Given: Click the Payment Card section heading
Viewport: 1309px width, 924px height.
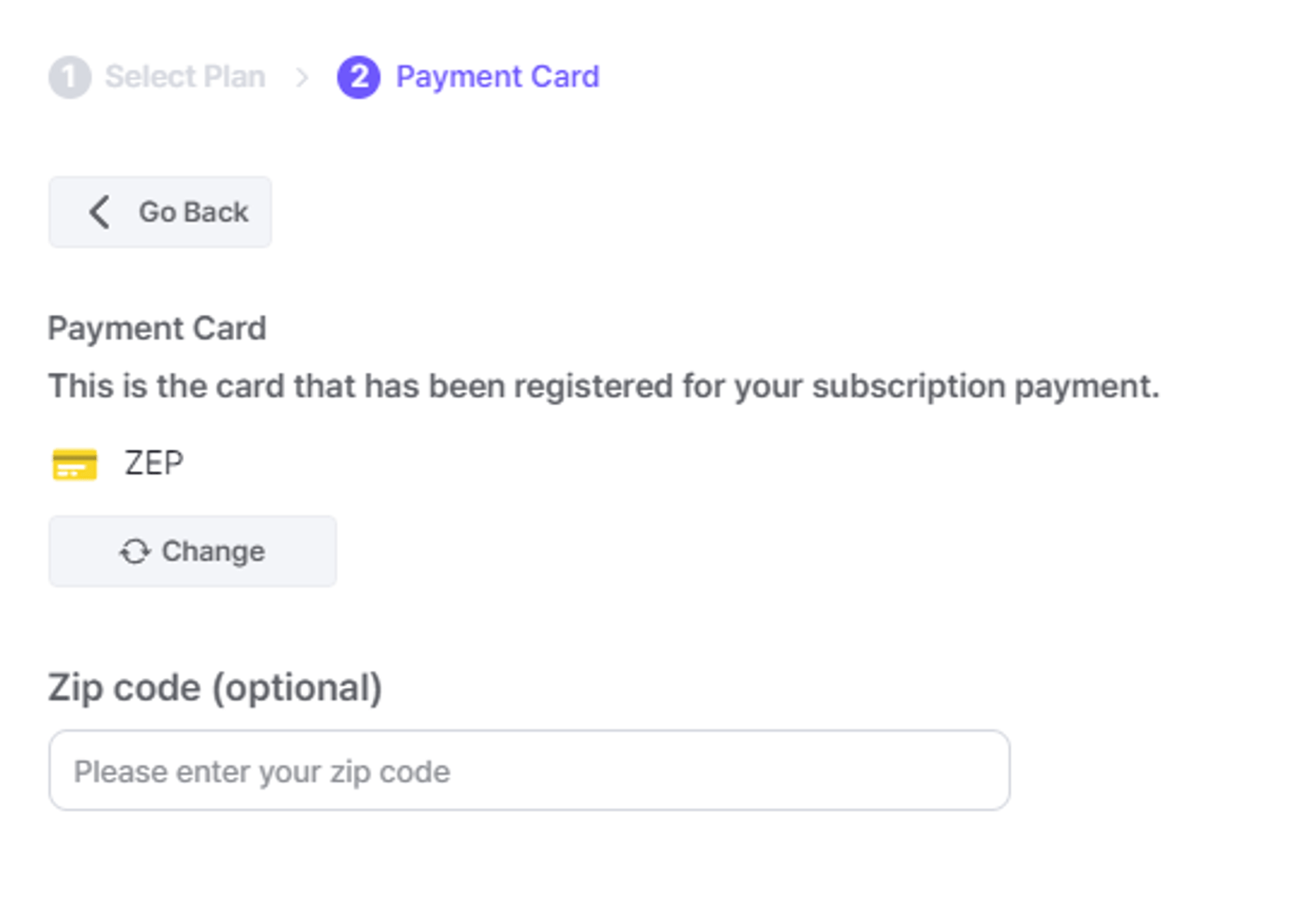Looking at the screenshot, I should 157,329.
